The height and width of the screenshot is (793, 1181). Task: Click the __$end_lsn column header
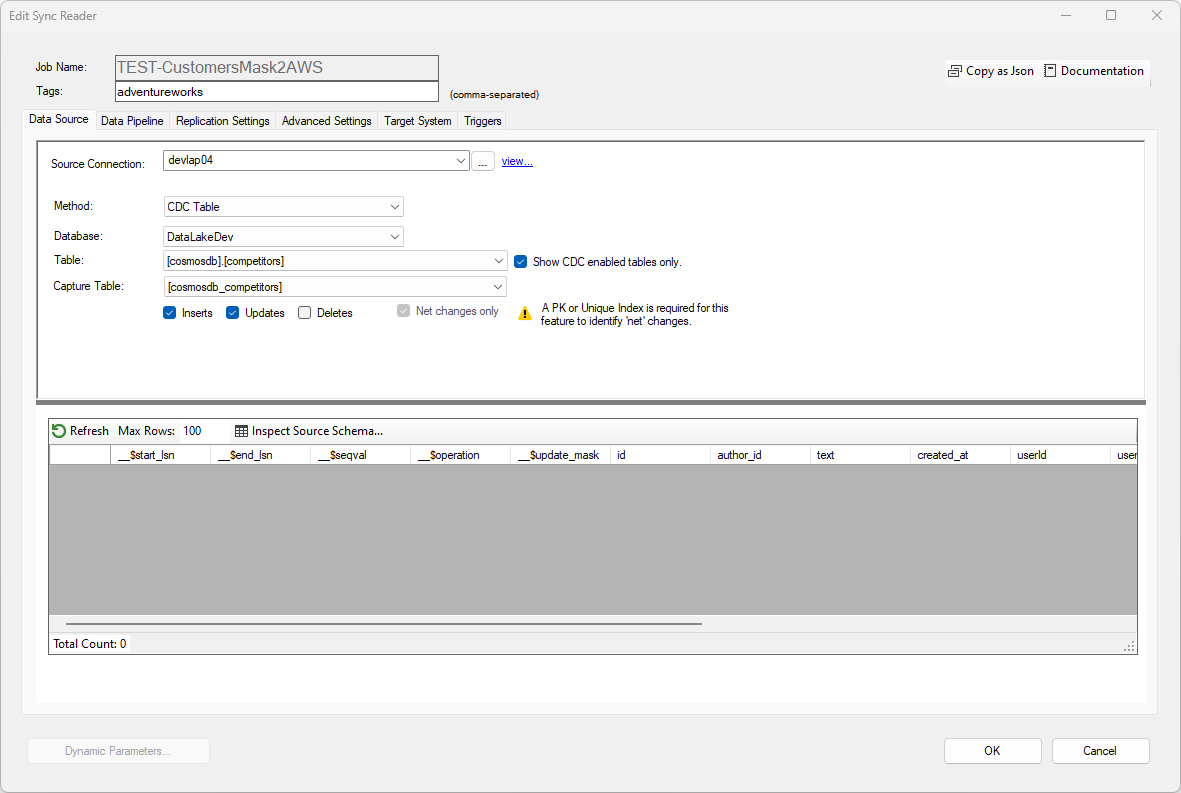point(261,455)
